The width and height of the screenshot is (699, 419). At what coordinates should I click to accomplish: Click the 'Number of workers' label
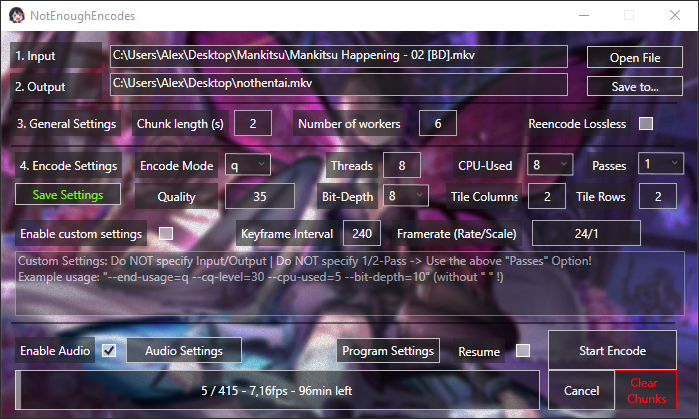coord(349,123)
